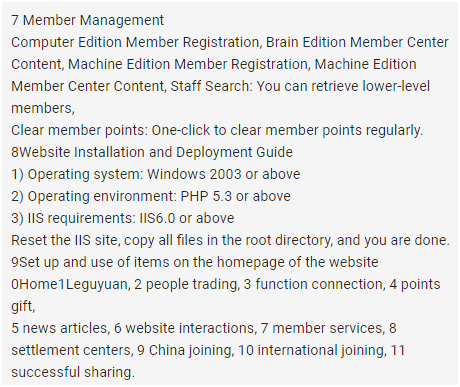Click the 'Clear member points' line
Image resolution: width=460 pixels, height=387 pixels.
click(x=217, y=130)
